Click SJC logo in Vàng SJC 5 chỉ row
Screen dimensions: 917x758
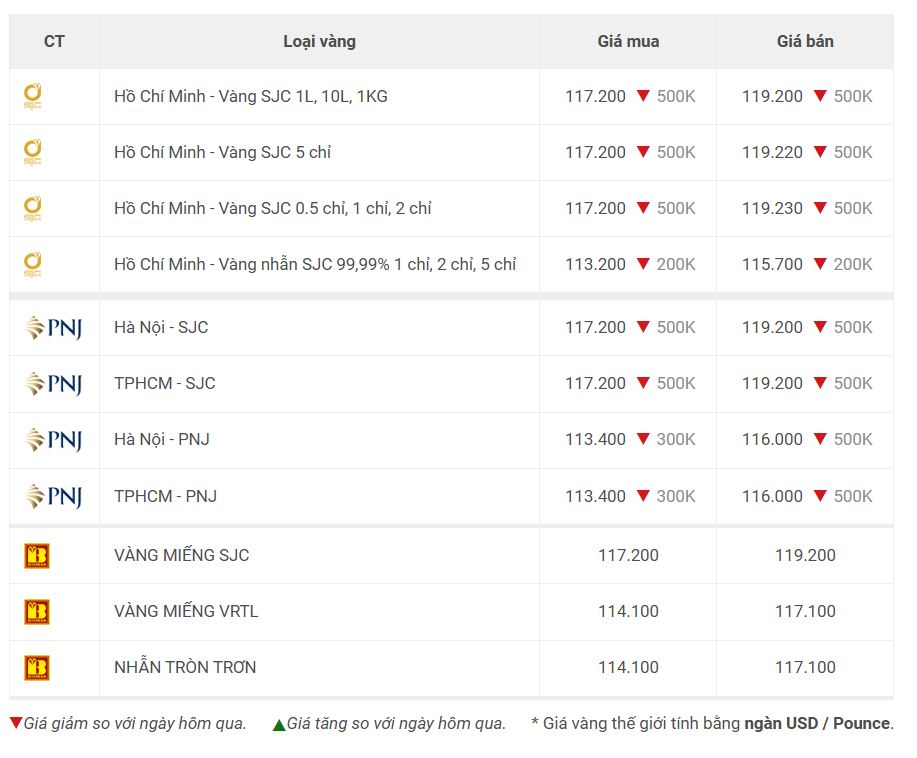tap(32, 153)
